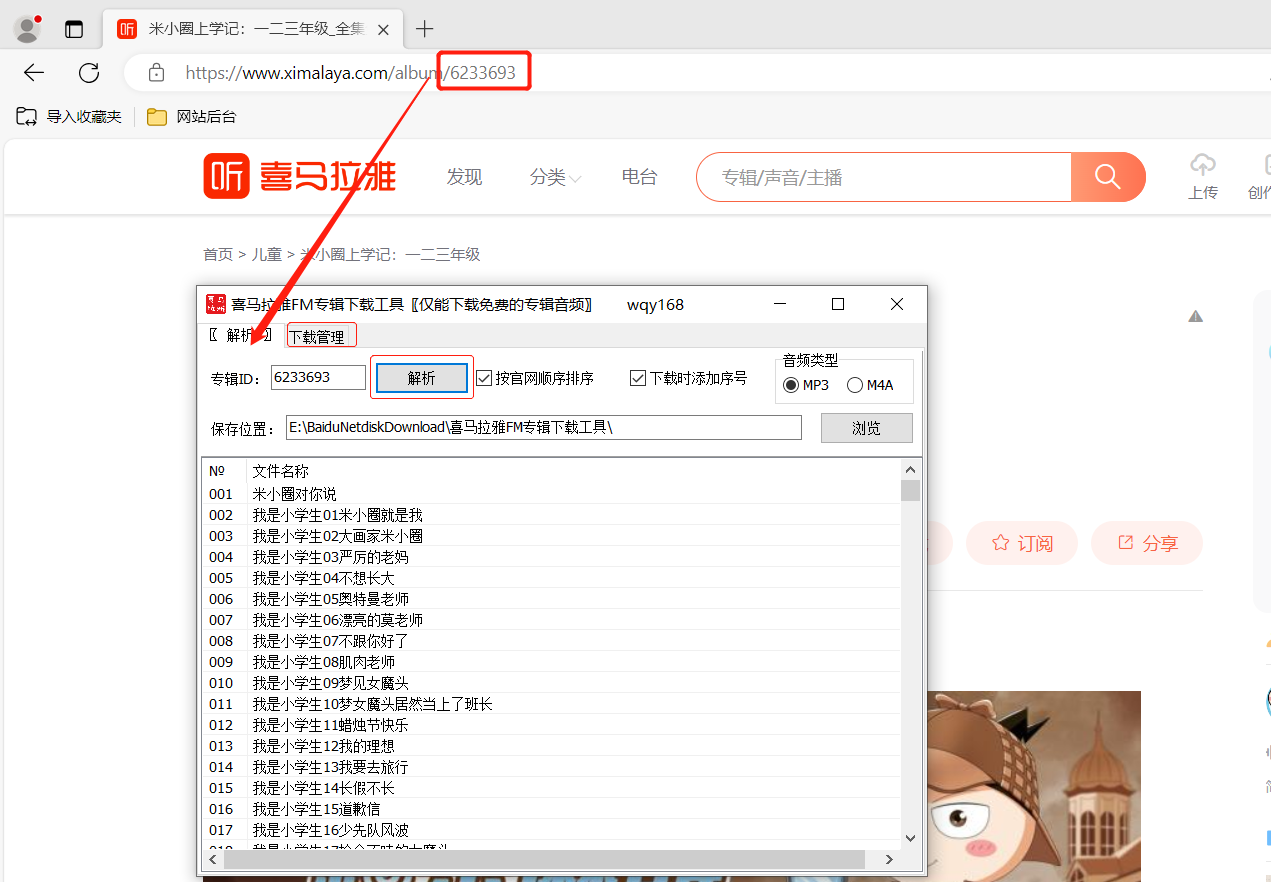This screenshot has height=882, width=1271.
Task: Select row 我是小学生06漂亮的莫老师
Action: (x=551, y=620)
